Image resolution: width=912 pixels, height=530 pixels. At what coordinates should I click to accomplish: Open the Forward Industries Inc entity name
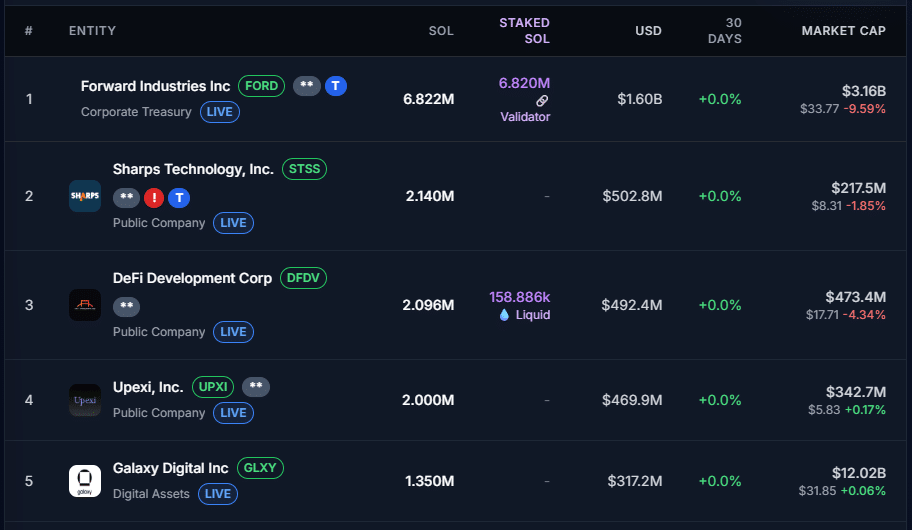[155, 86]
